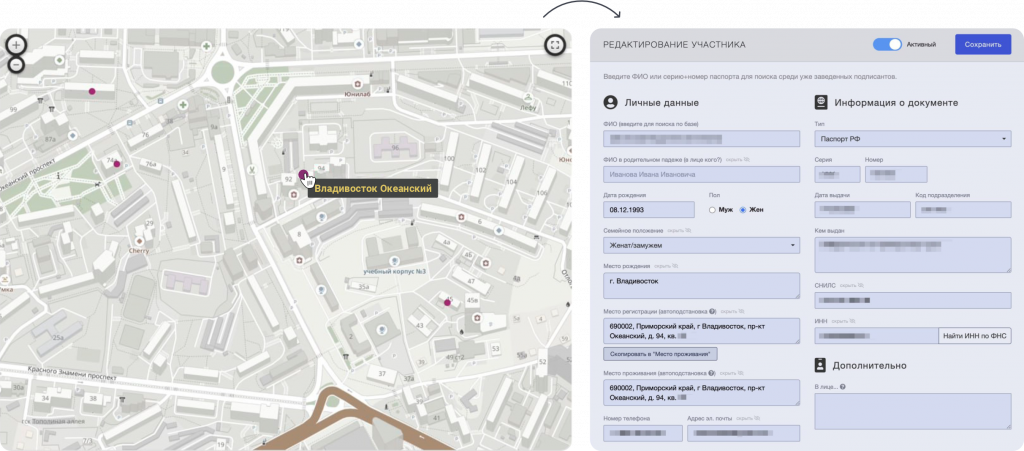Select the Муж gender radio button

point(712,210)
